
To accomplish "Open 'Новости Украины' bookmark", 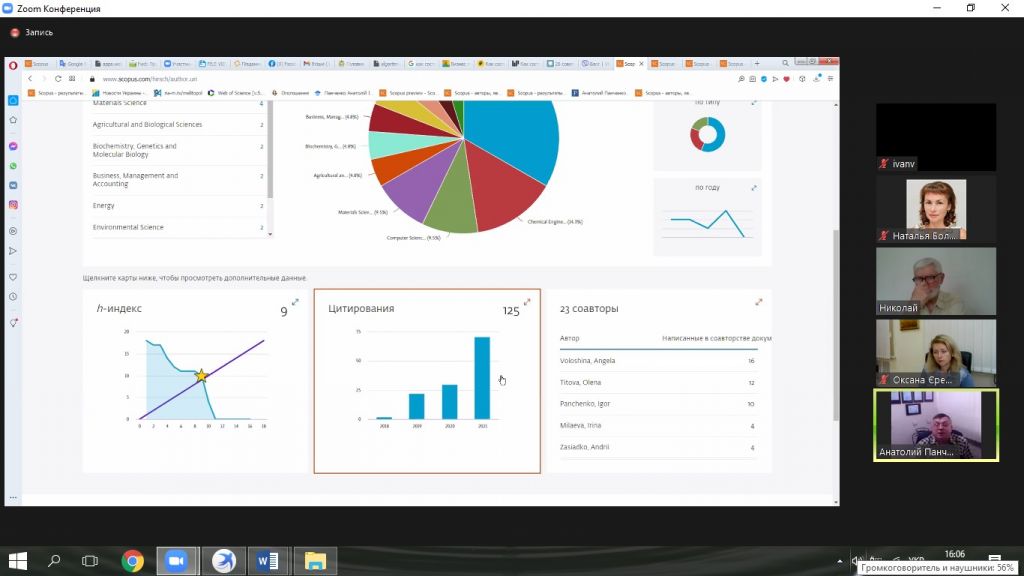I will click(x=120, y=93).
